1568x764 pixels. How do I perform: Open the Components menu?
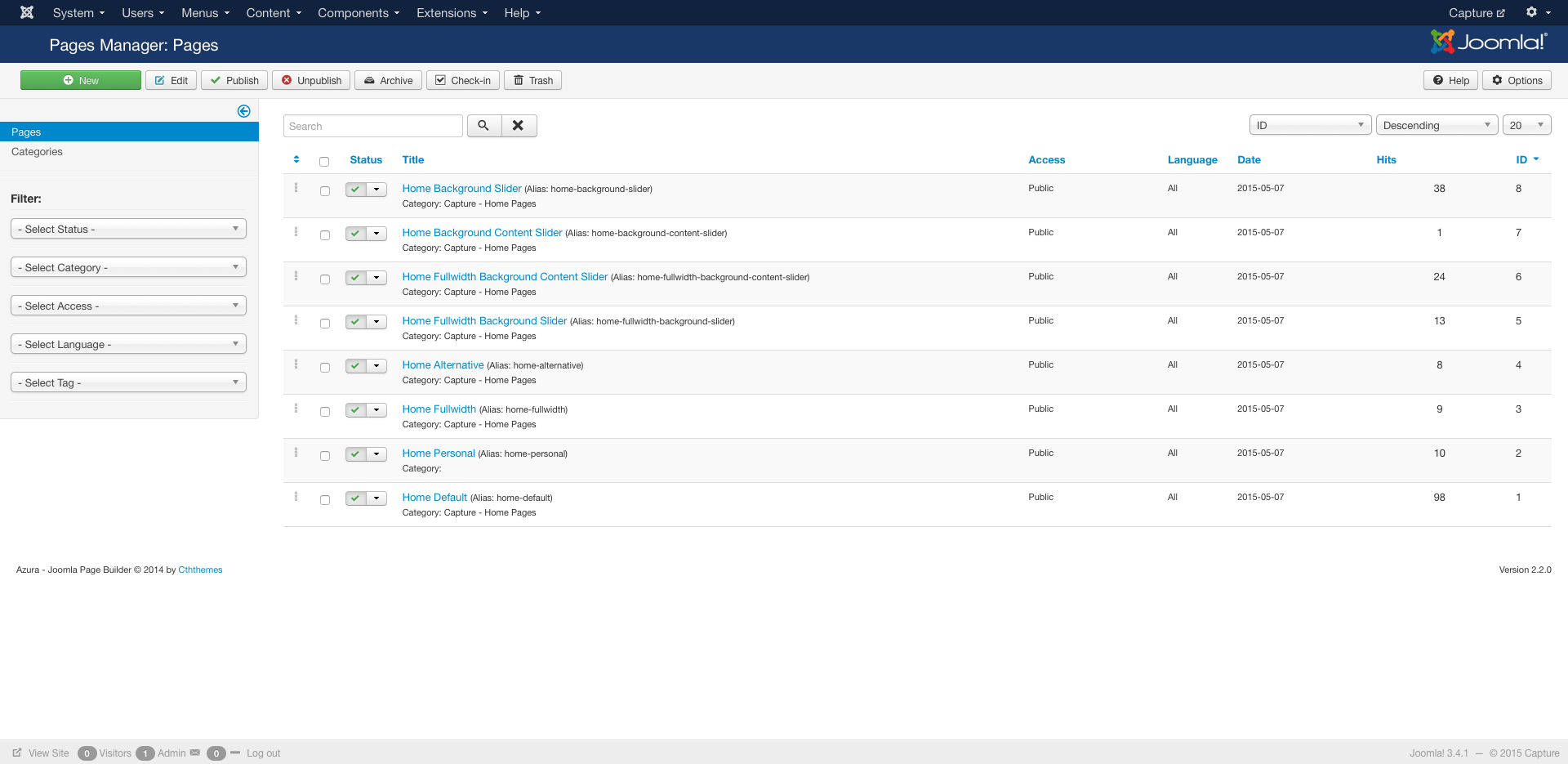(359, 12)
